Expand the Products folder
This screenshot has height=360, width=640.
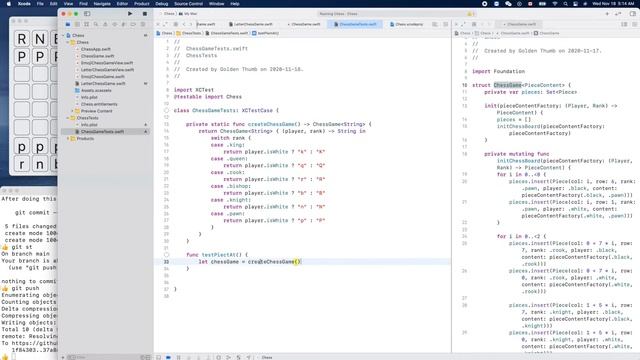tap(68, 139)
